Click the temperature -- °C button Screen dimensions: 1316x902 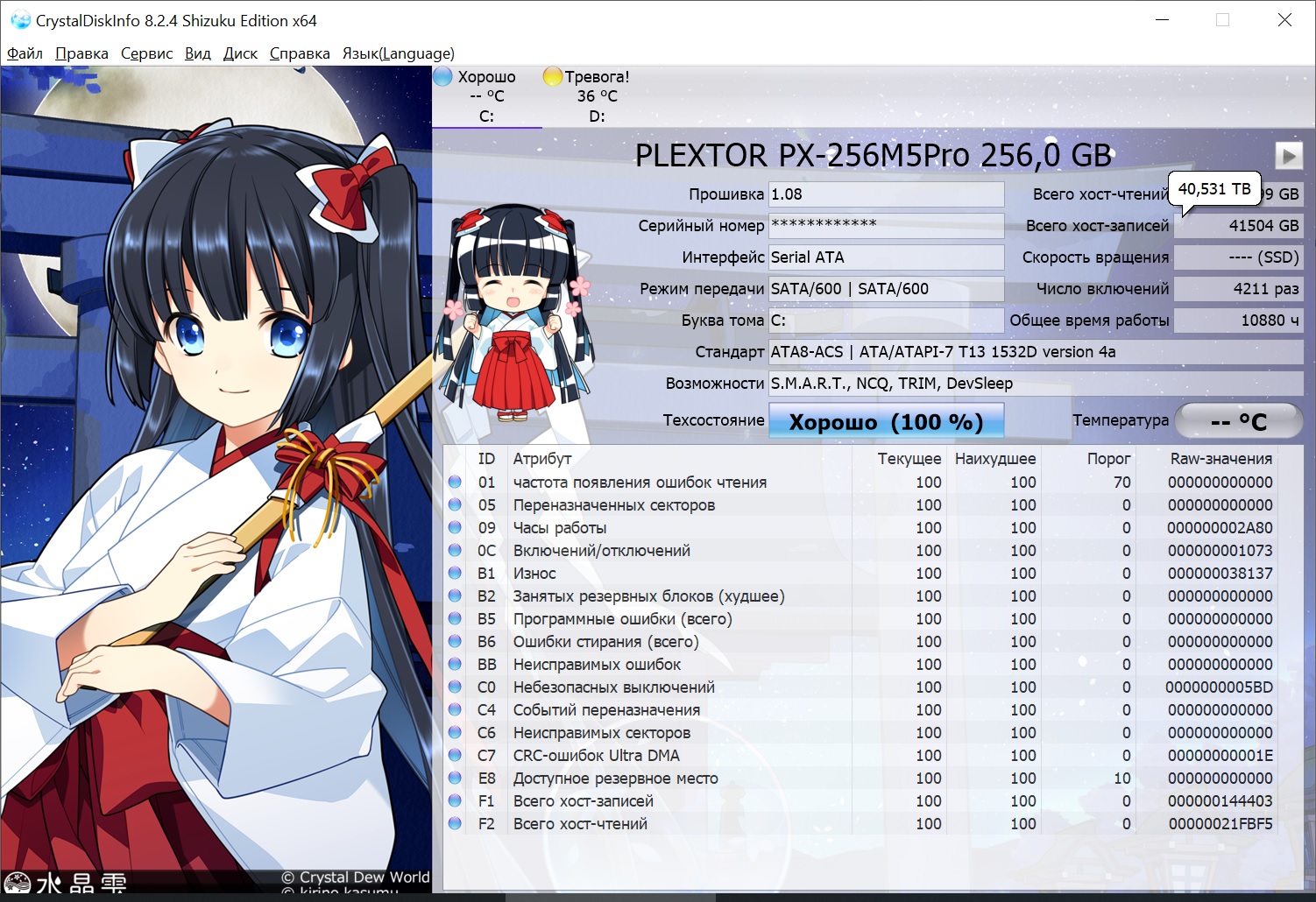point(1238,421)
